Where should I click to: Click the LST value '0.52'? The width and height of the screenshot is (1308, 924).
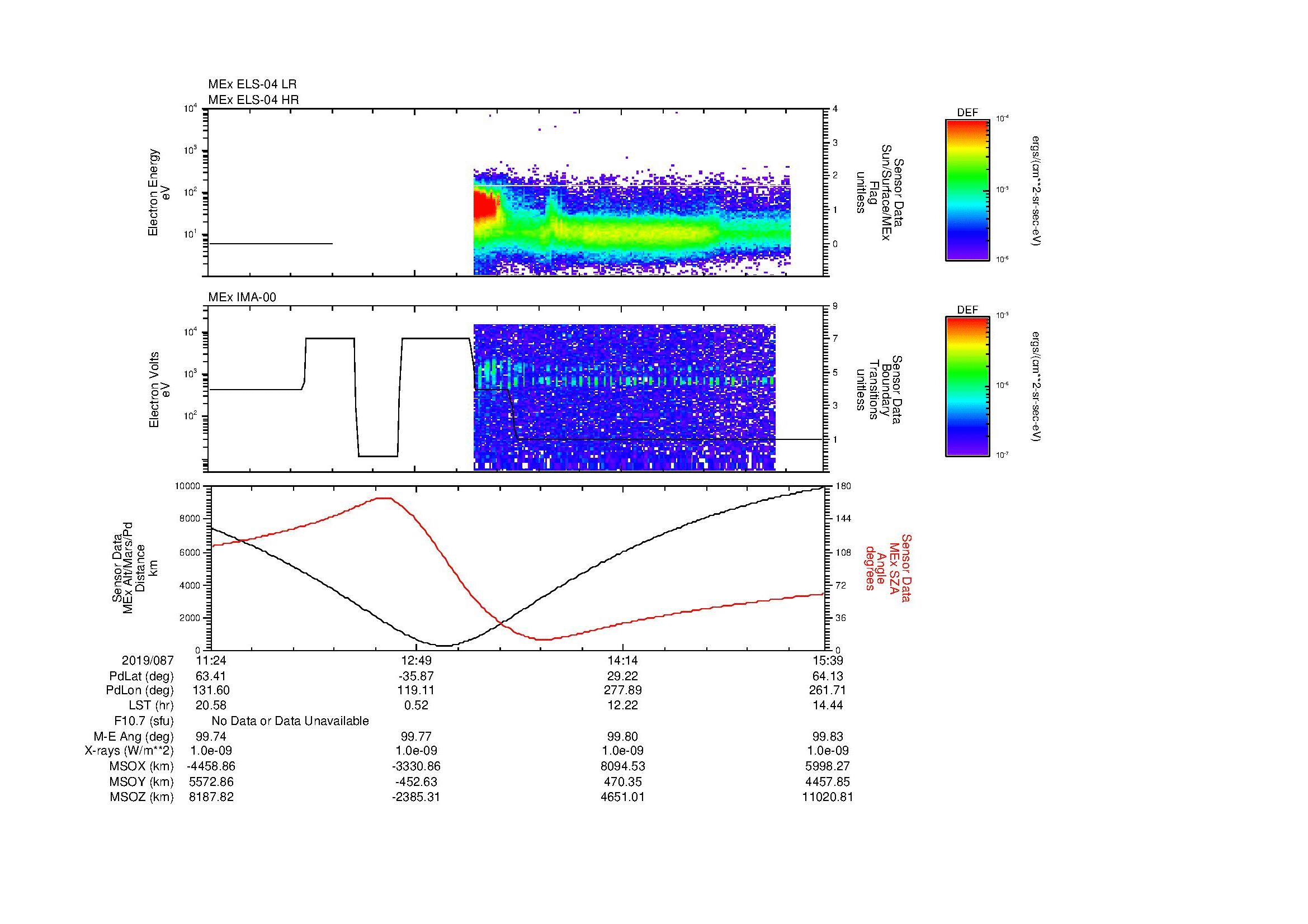417,705
